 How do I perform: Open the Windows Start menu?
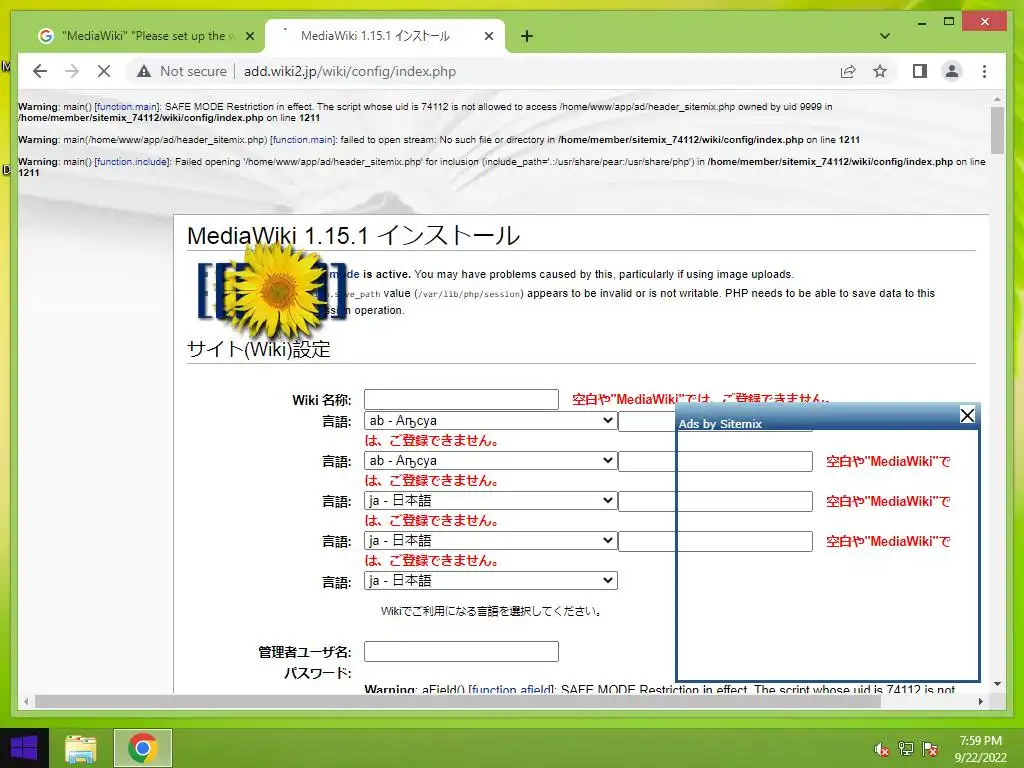click(x=24, y=748)
